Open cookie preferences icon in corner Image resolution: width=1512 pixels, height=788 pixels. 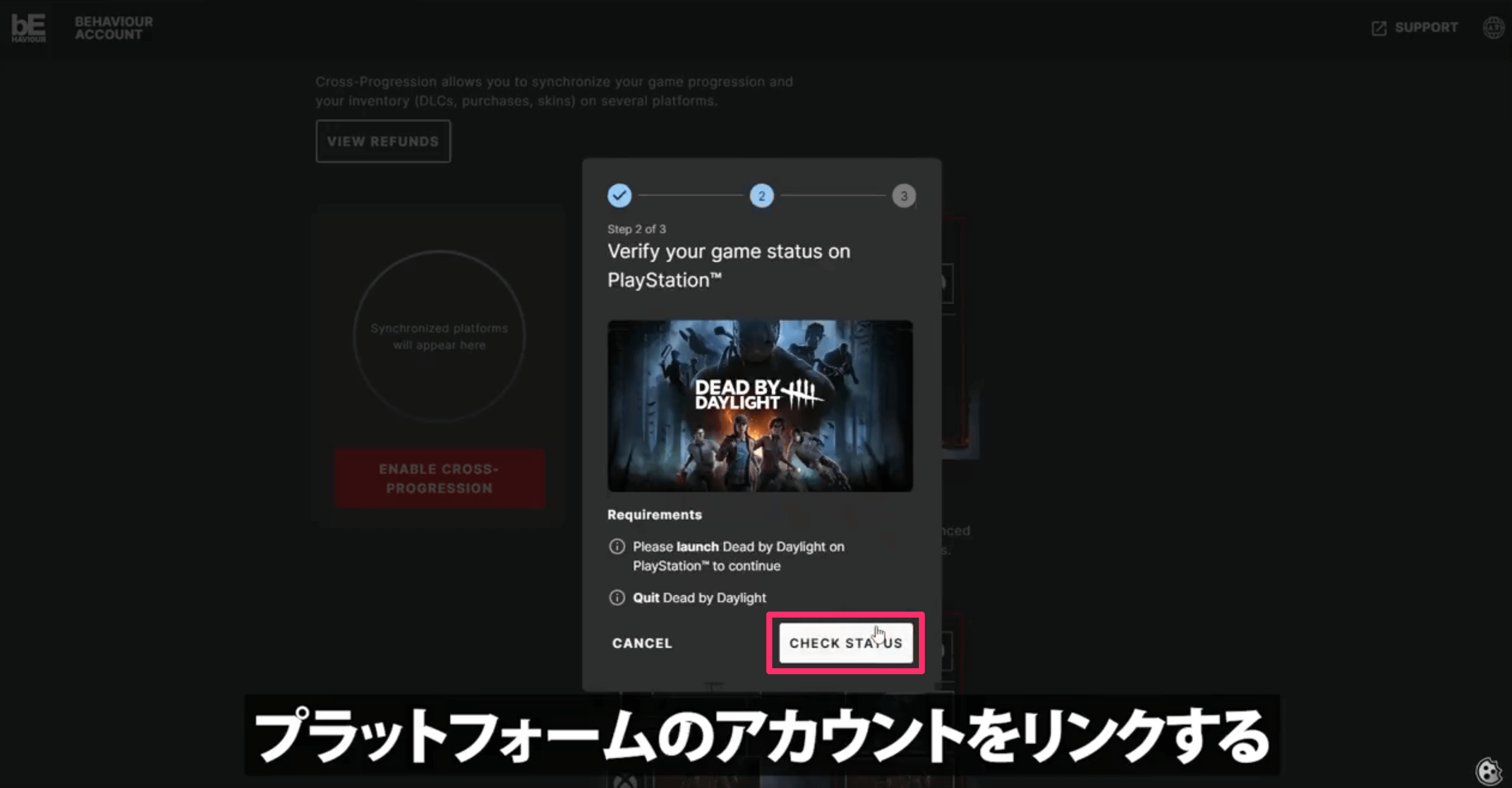coord(1489,771)
